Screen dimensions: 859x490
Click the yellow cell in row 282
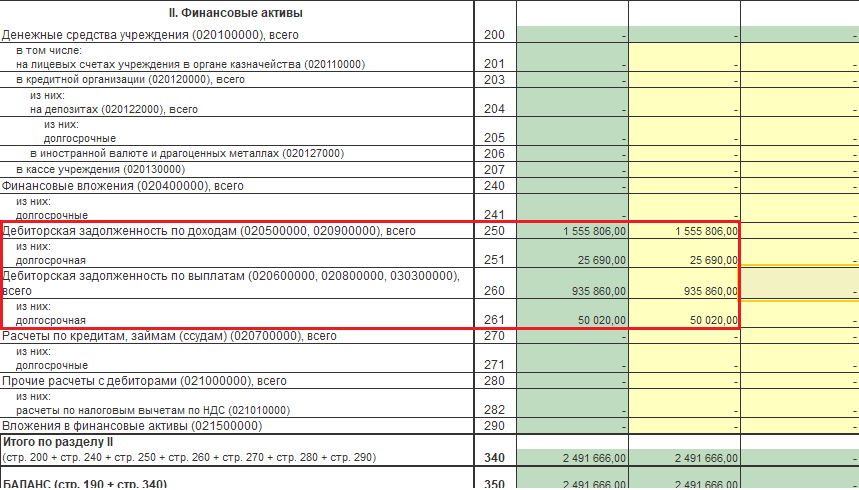tap(685, 403)
